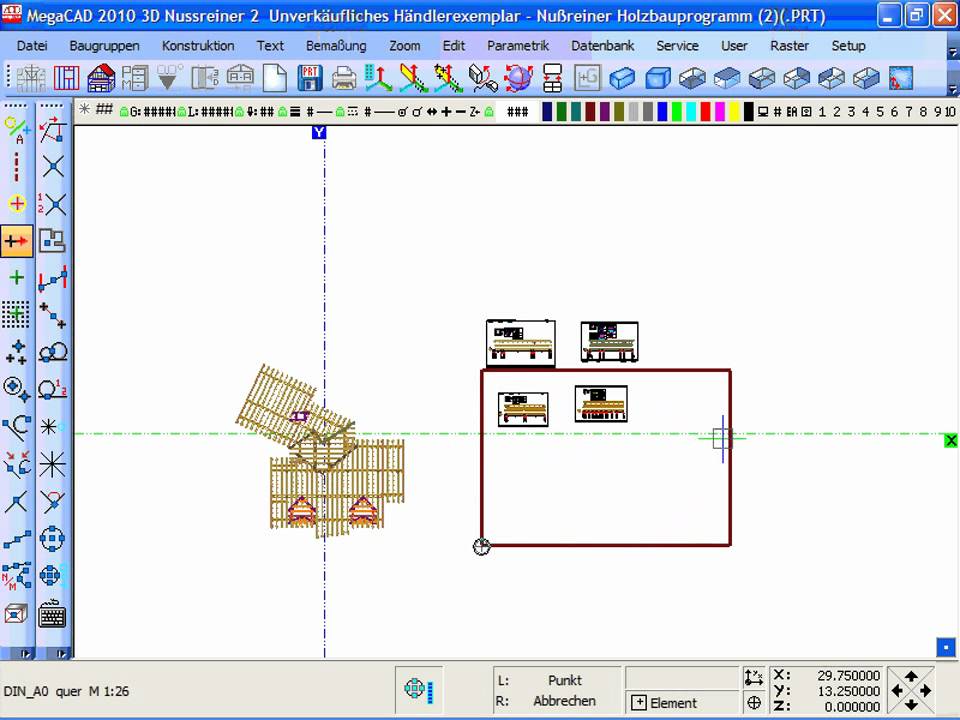Screen dimensions: 960x720
Task: Expand the second left toolbar bottom arrow
Action: click(x=61, y=654)
